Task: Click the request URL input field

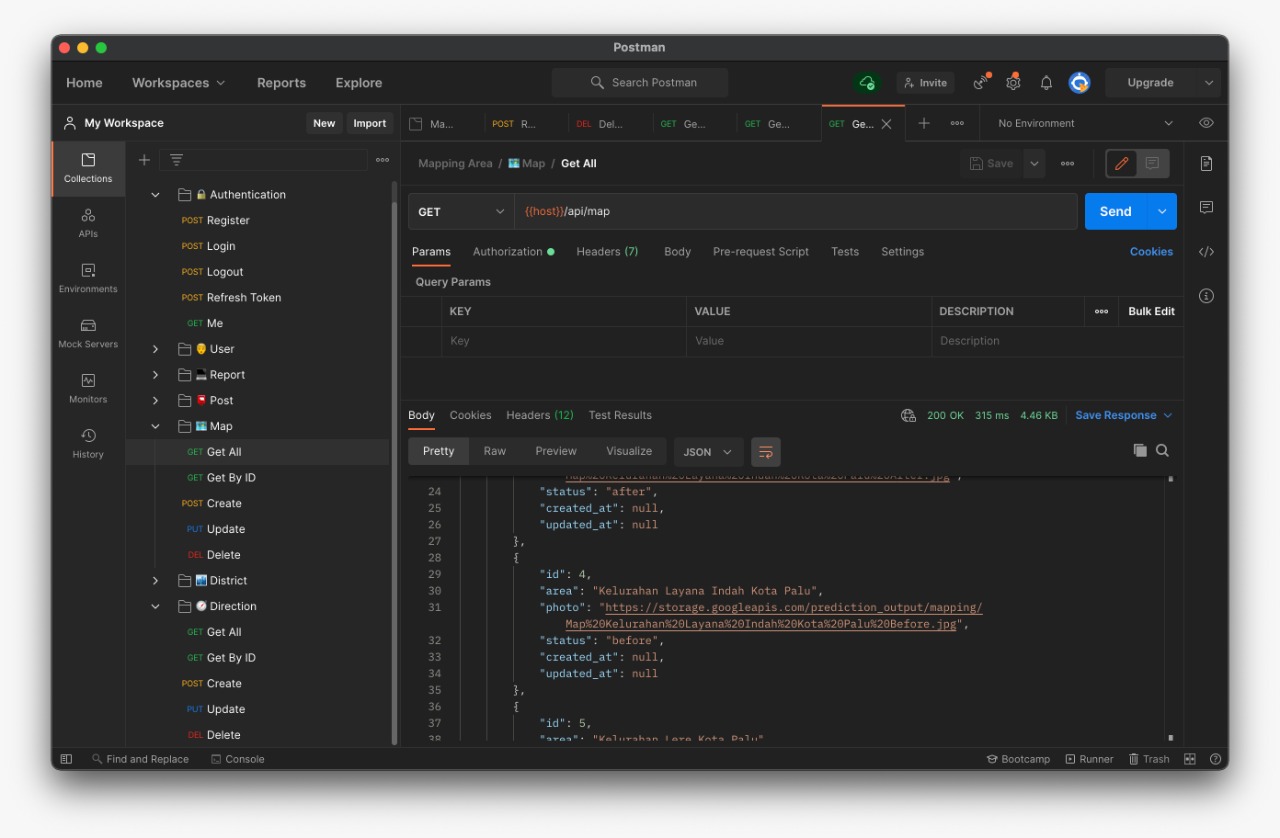Action: point(796,211)
